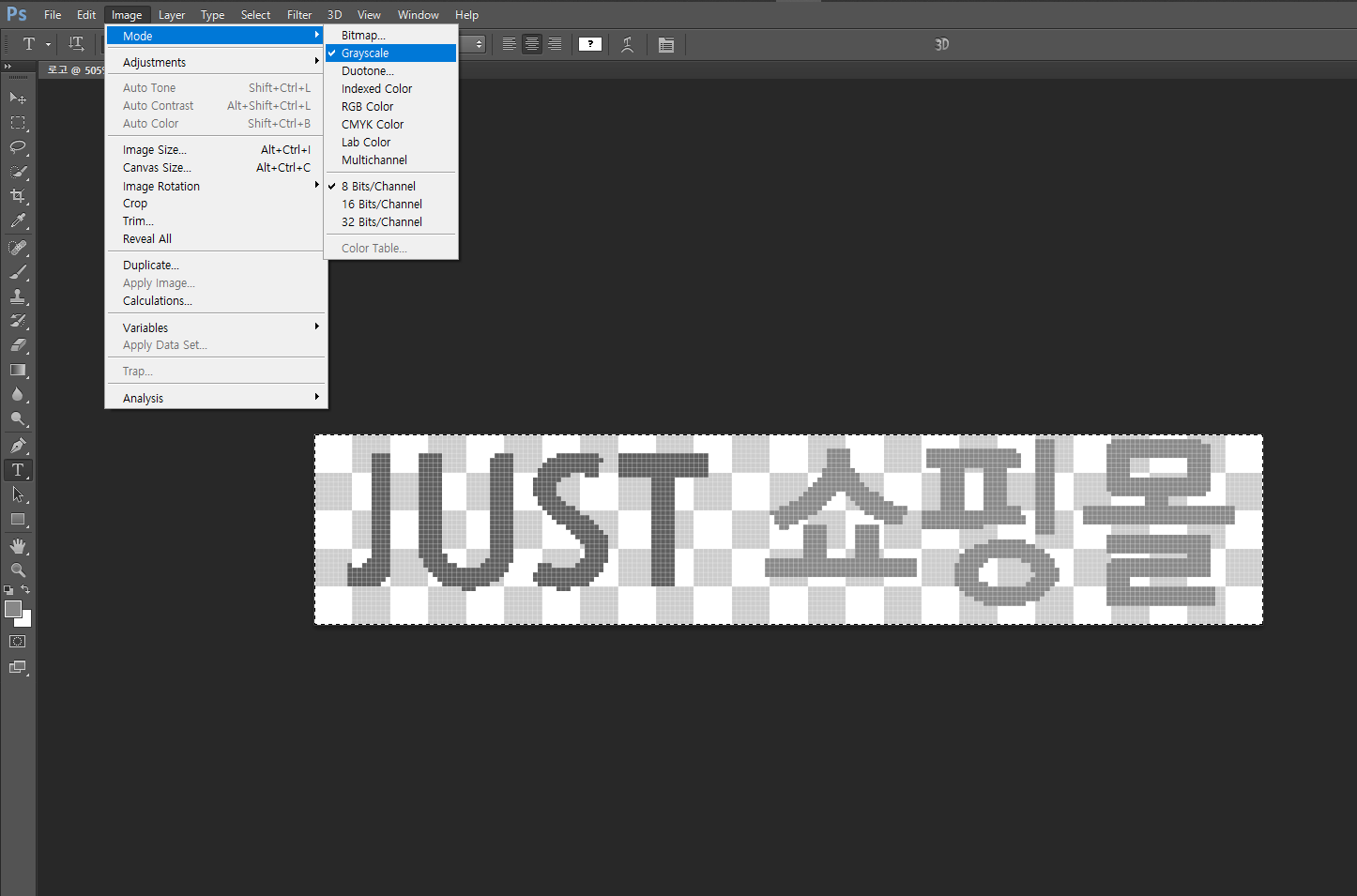Select the Brush tool
The width and height of the screenshot is (1357, 896).
pyautogui.click(x=18, y=272)
